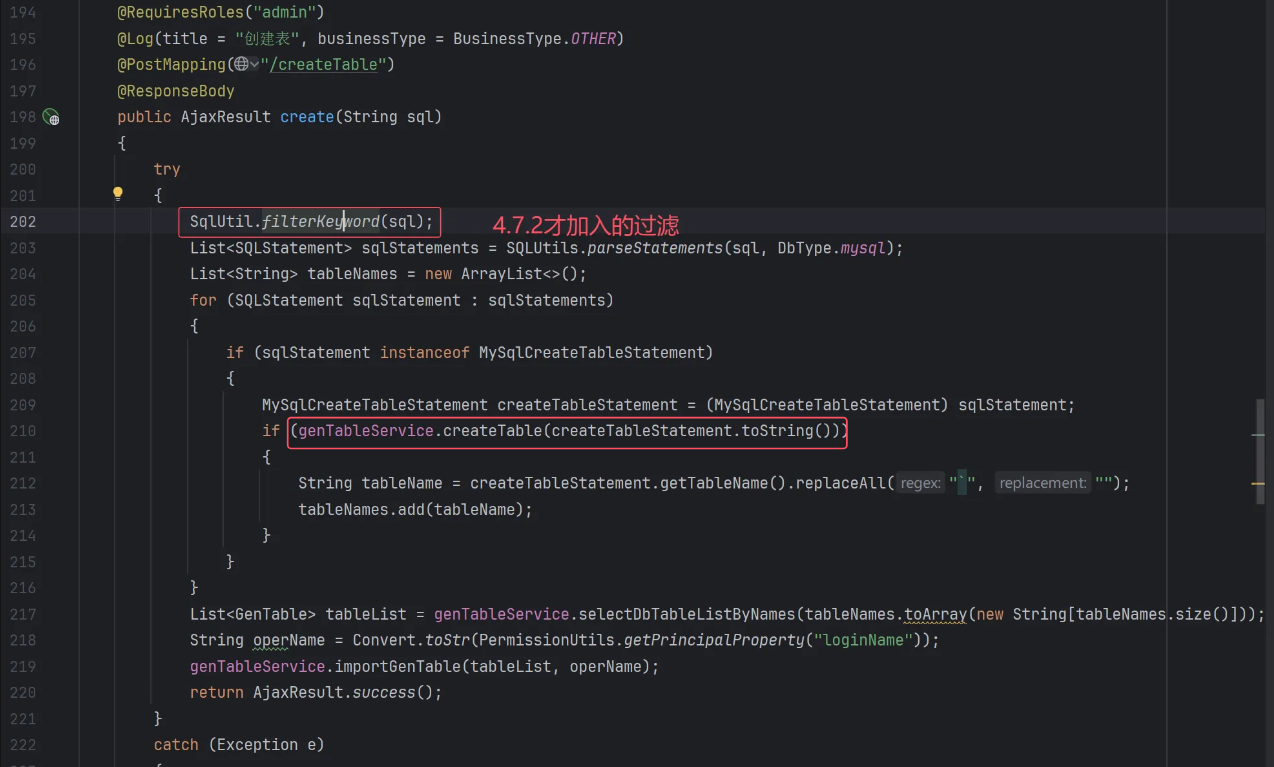Click line number 217 in the gutter
The image size is (1274, 767).
pos(22,614)
